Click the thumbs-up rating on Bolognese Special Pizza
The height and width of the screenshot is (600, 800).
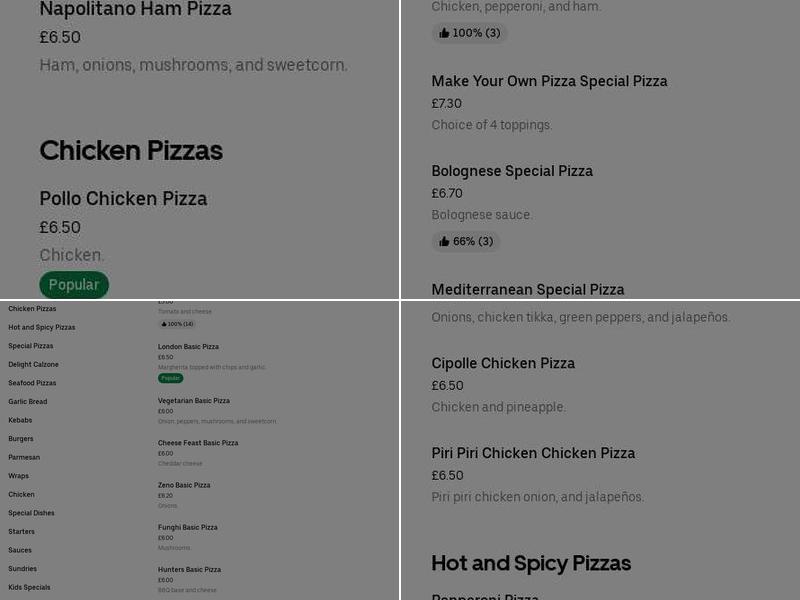(x=466, y=241)
